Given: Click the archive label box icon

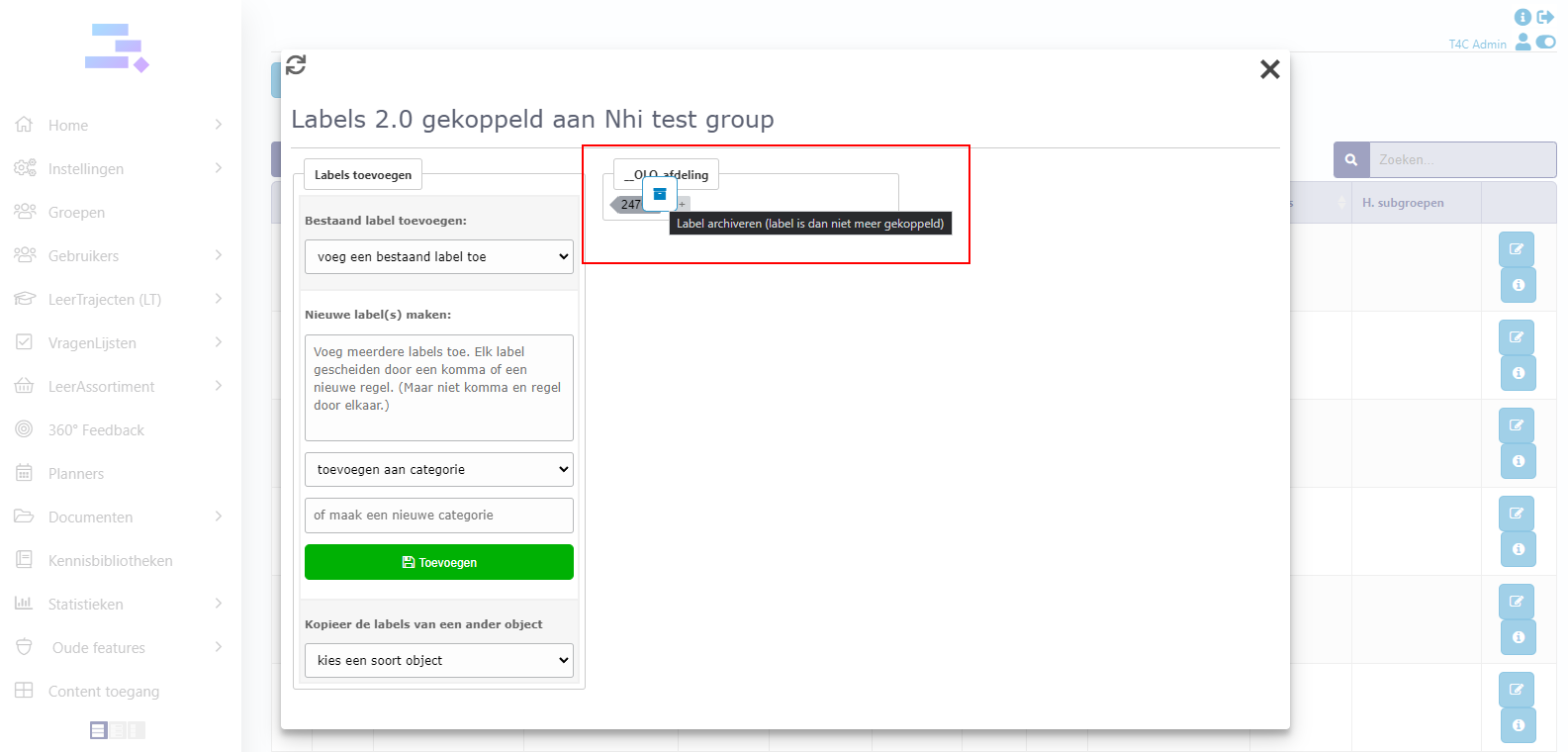Looking at the screenshot, I should (x=660, y=194).
